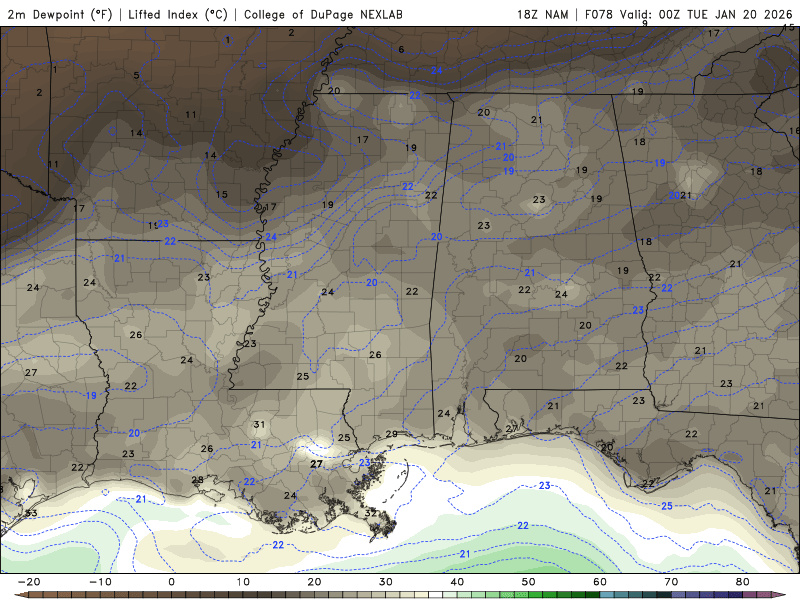The image size is (800, 600).
Task: Click the '70' color scale label
Action: [671, 582]
